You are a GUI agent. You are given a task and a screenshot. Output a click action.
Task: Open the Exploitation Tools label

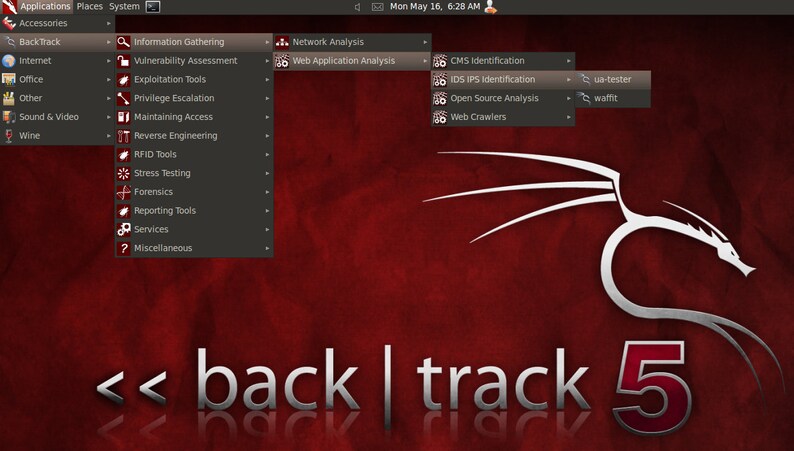click(170, 79)
